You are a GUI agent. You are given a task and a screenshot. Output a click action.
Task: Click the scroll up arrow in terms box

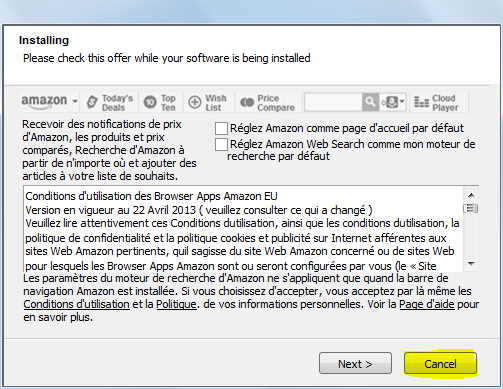pyautogui.click(x=471, y=195)
